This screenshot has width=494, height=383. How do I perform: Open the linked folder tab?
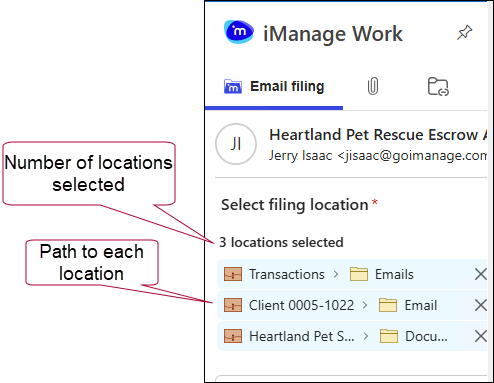click(438, 86)
